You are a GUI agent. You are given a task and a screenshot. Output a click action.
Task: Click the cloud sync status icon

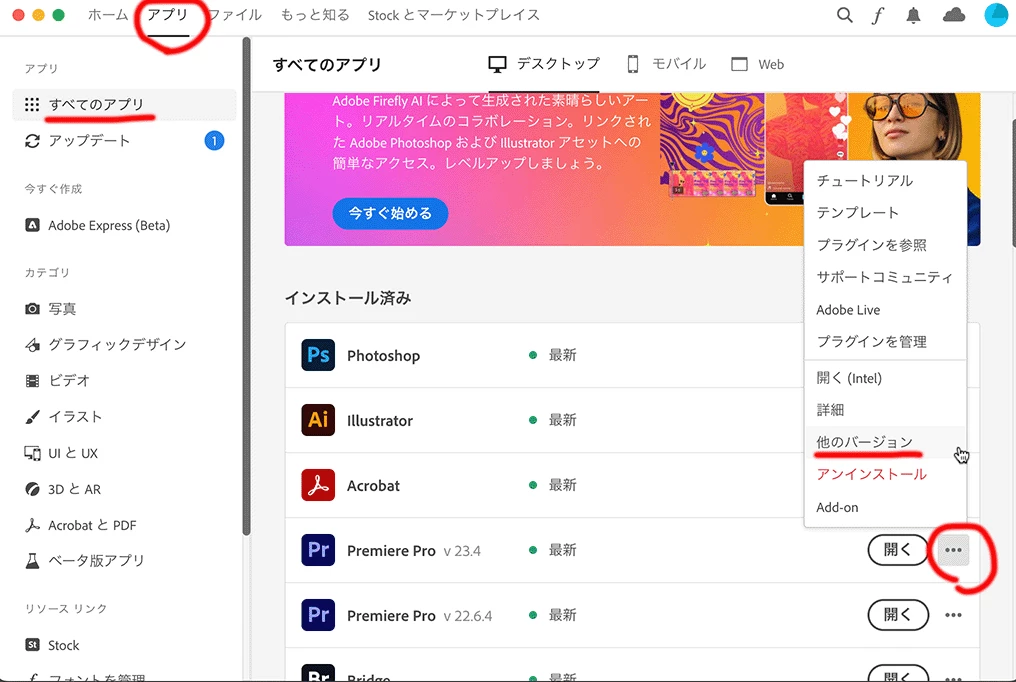click(x=954, y=15)
